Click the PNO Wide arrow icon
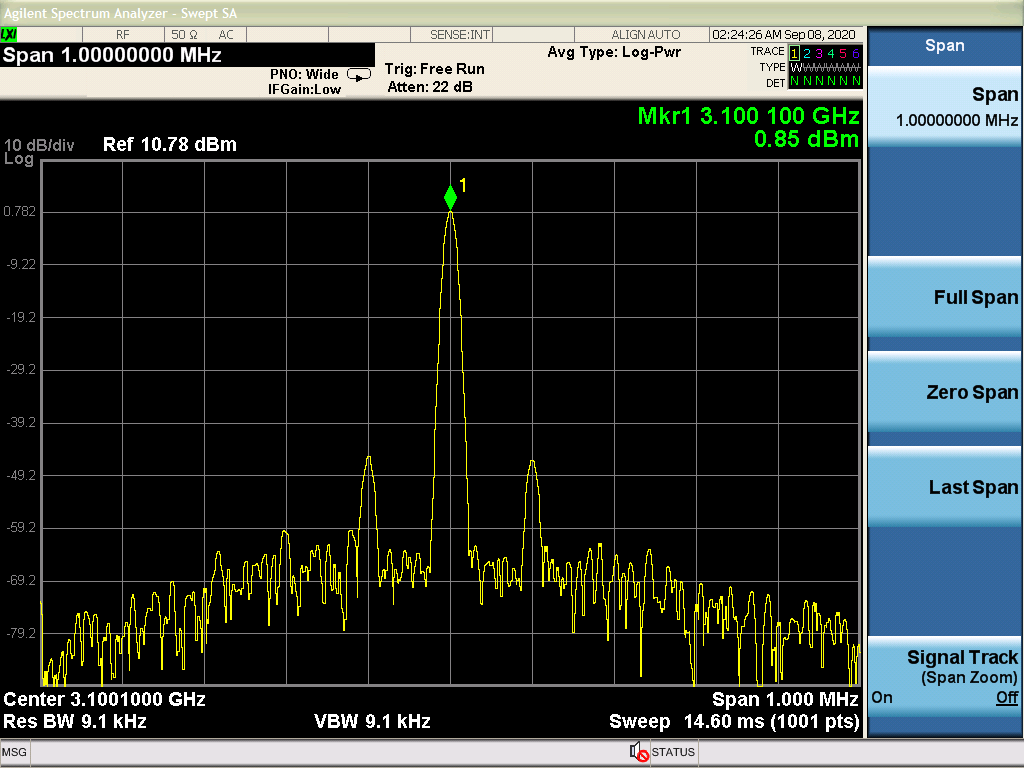The height and width of the screenshot is (768, 1024). pyautogui.click(x=359, y=75)
